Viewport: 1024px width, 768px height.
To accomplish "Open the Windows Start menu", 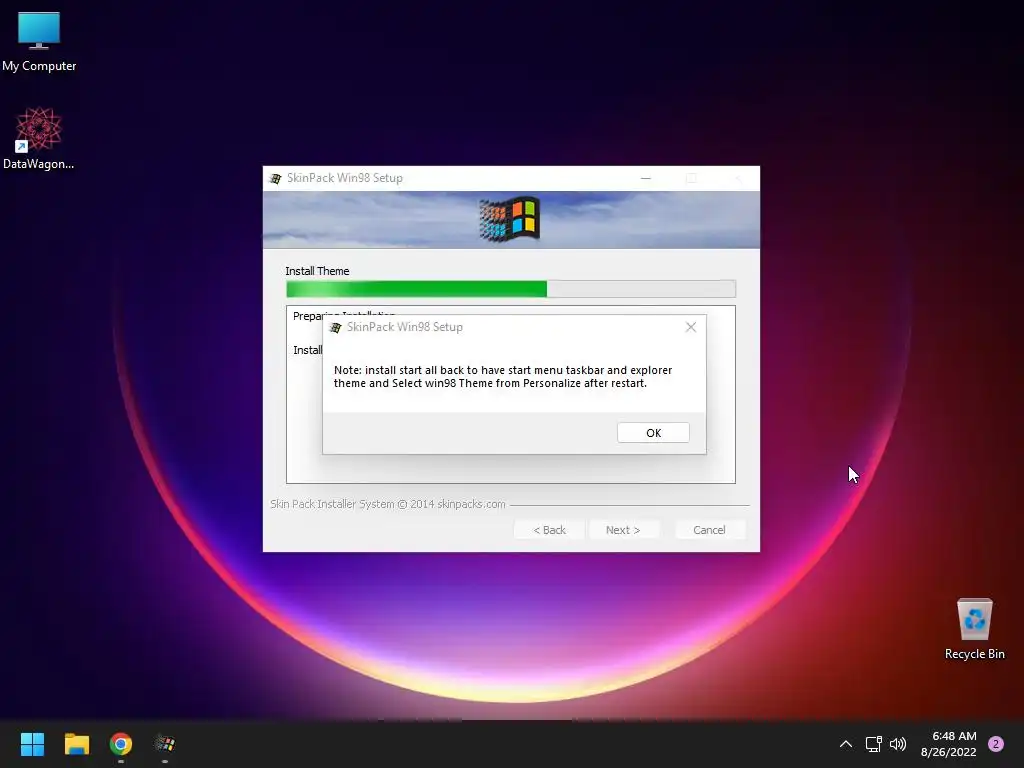I will click(32, 744).
